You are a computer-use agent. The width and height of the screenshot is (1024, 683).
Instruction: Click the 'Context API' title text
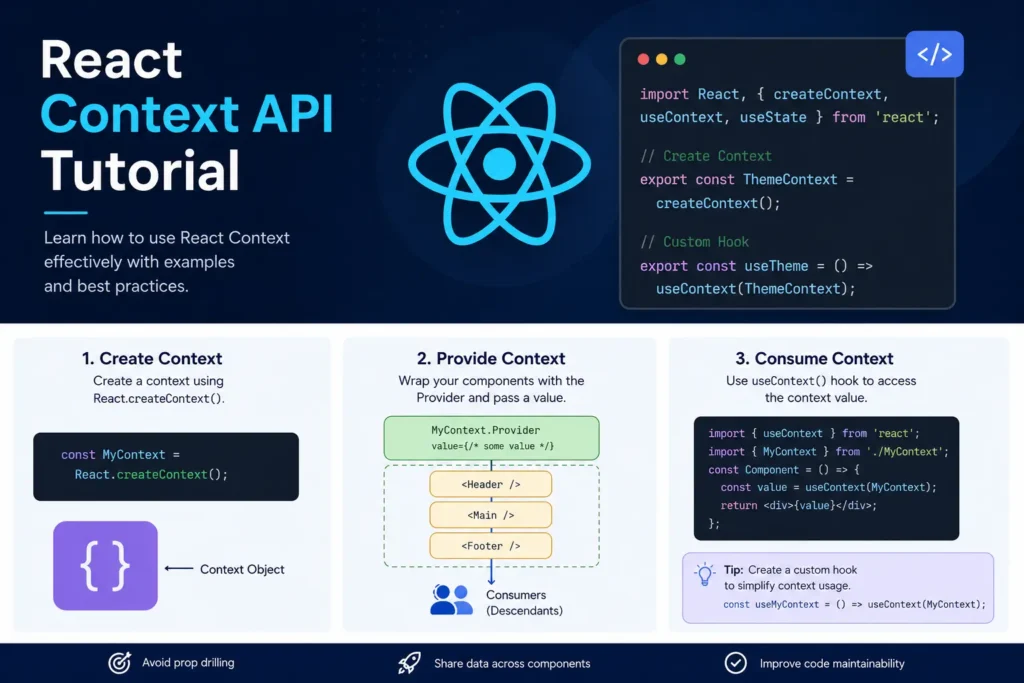pyautogui.click(x=187, y=114)
